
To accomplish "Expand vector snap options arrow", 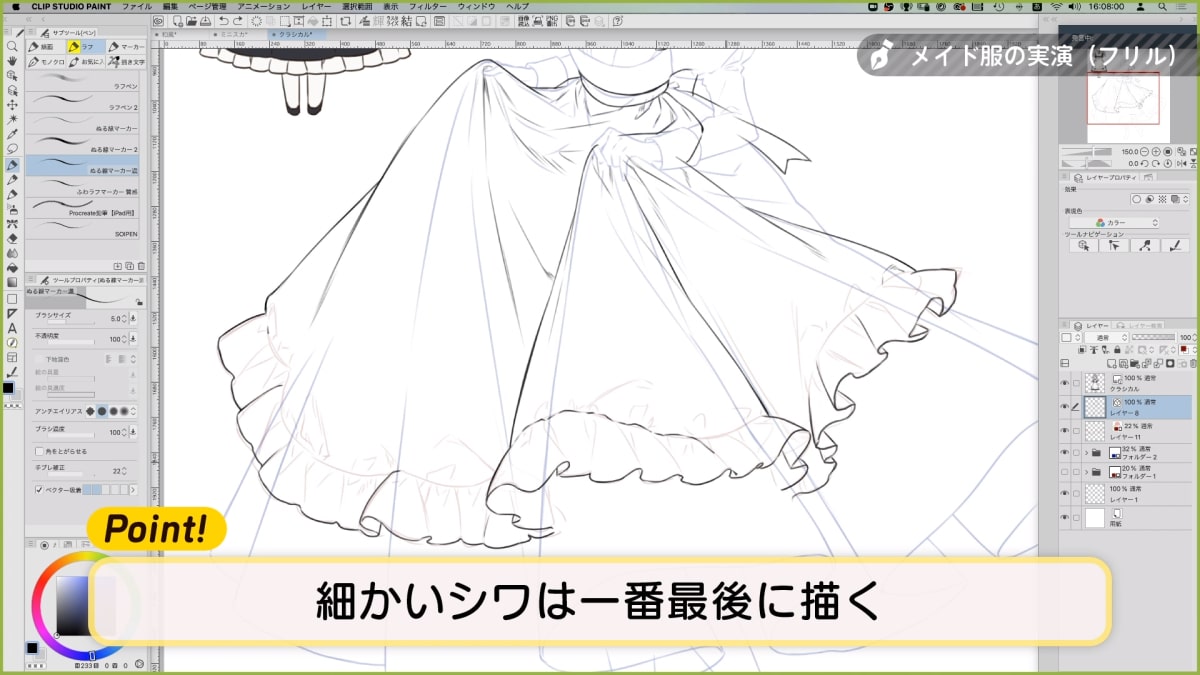I will pyautogui.click(x=133, y=490).
